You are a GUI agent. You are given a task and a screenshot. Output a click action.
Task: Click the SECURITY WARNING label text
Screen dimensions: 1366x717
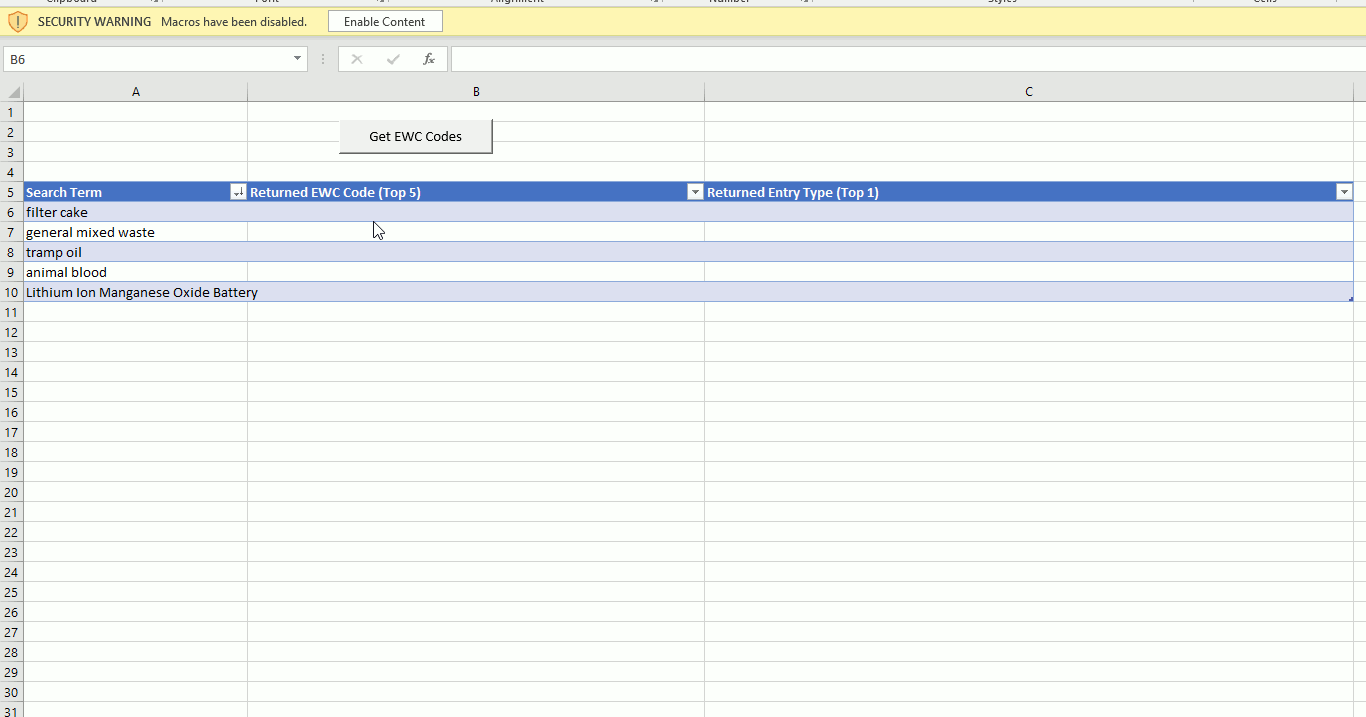[95, 21]
